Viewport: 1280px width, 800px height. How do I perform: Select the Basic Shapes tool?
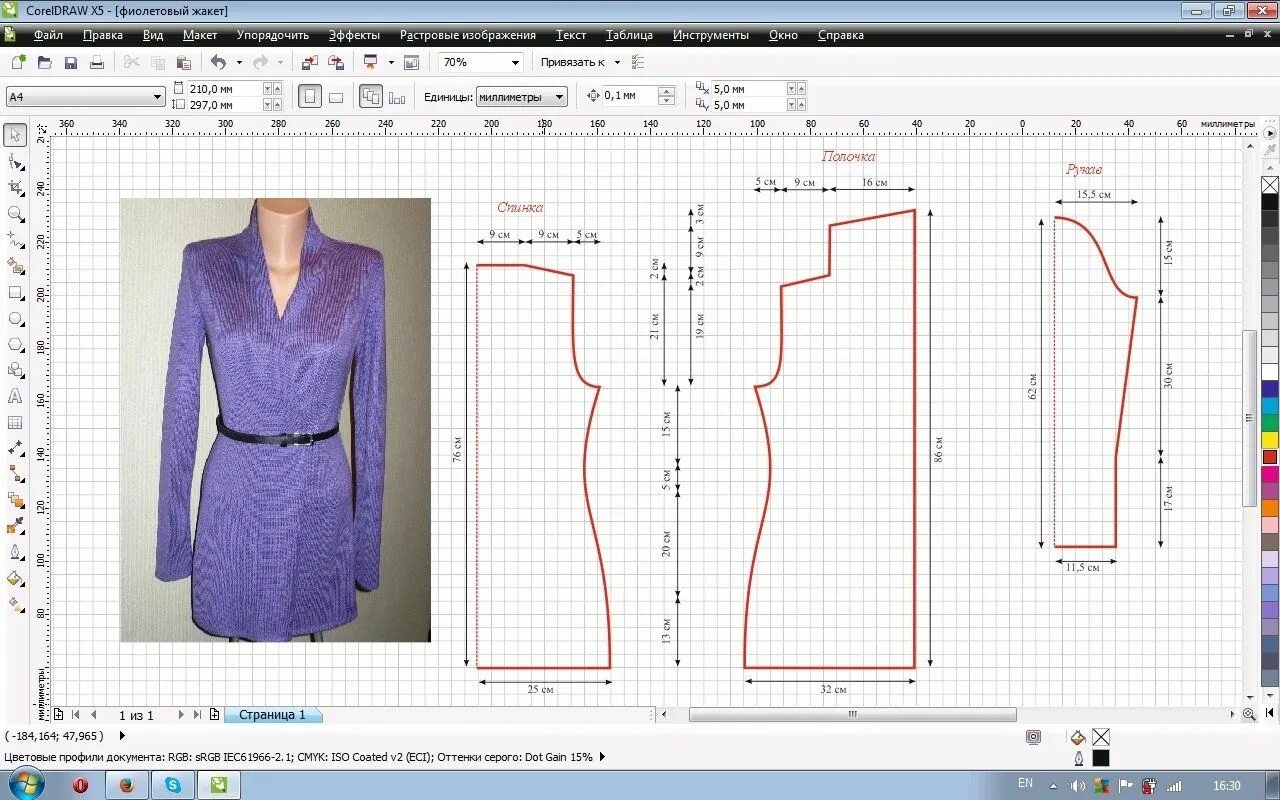[x=15, y=370]
